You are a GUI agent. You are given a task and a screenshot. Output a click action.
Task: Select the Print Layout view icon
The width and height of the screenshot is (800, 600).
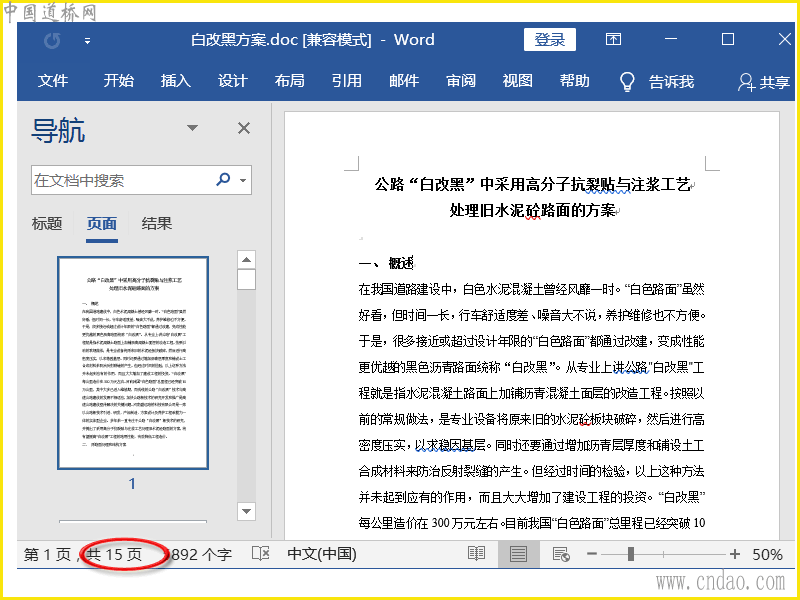518,554
